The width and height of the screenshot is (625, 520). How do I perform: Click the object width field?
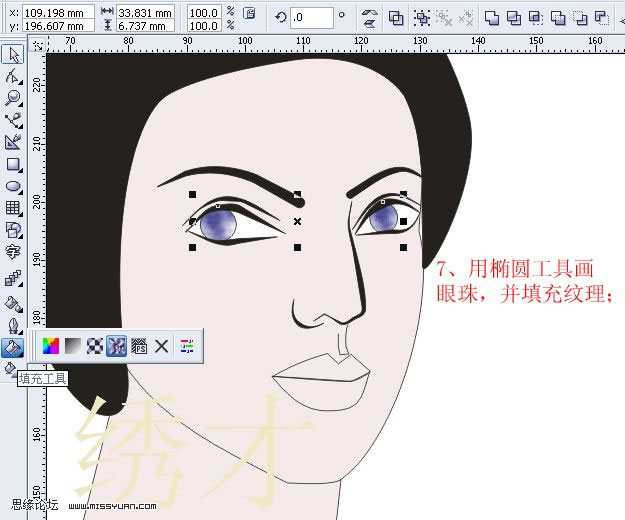pyautogui.click(x=145, y=11)
